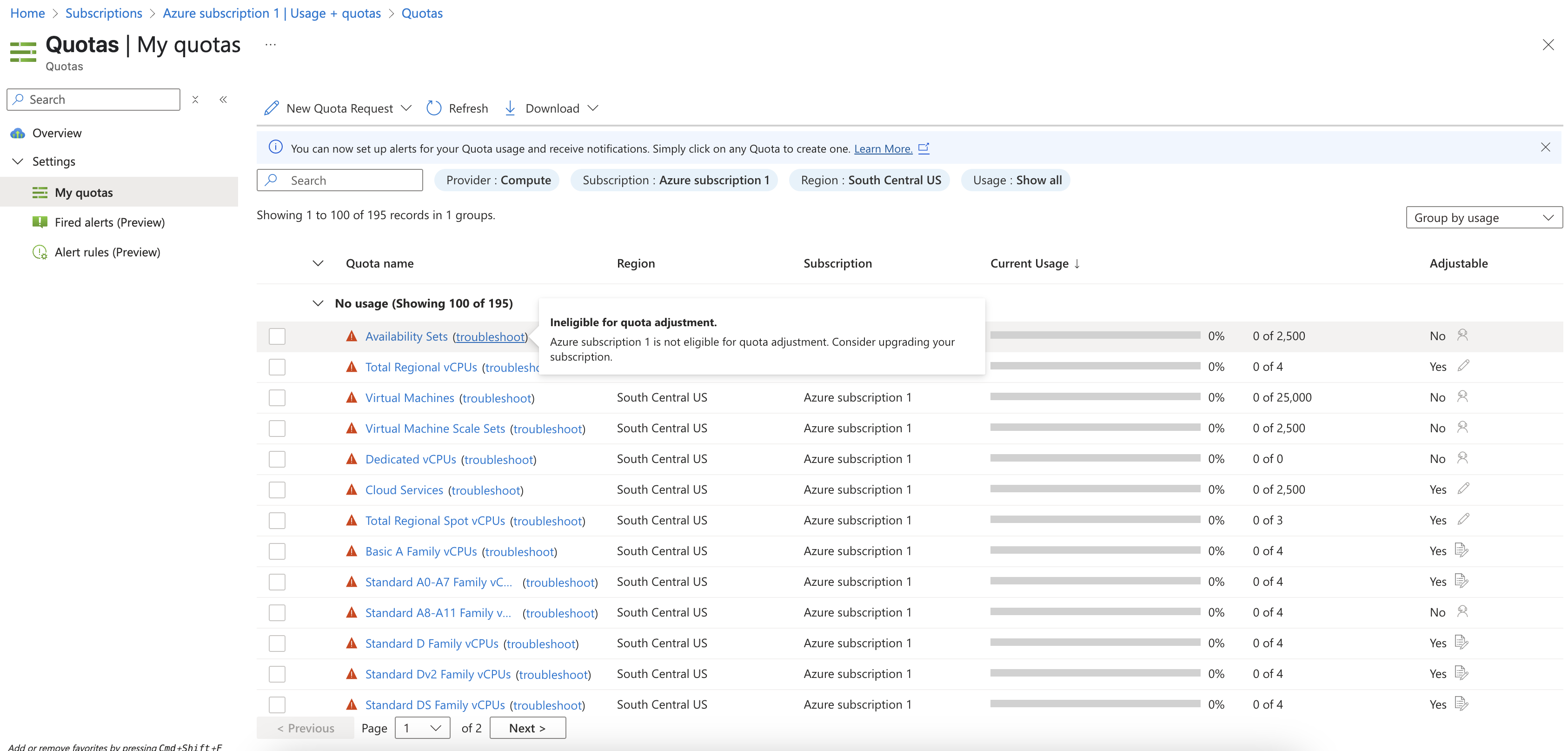This screenshot has width=1568, height=751.
Task: Toggle the expand-all chevron in table header
Action: [318, 263]
